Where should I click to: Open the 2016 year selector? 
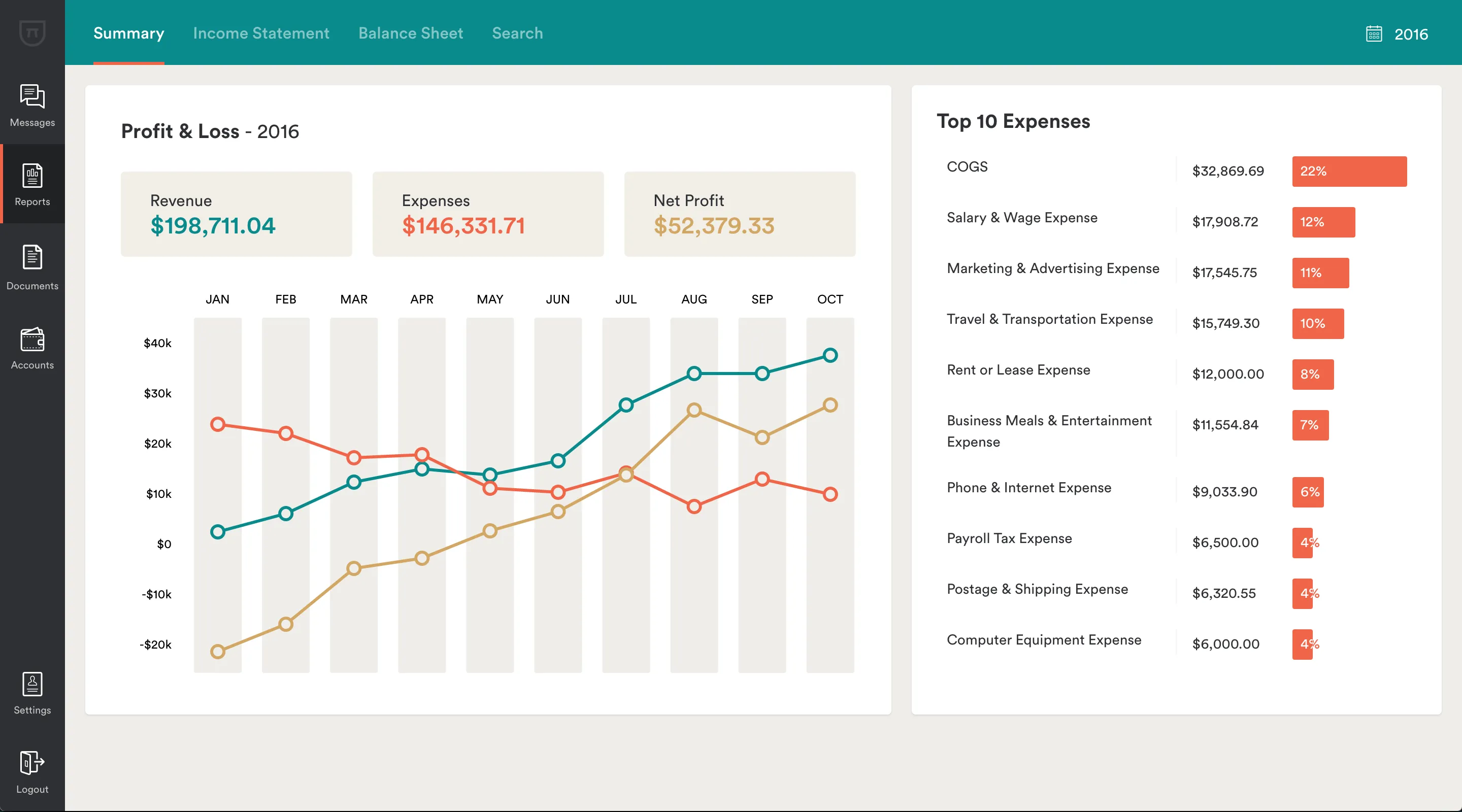(1411, 34)
